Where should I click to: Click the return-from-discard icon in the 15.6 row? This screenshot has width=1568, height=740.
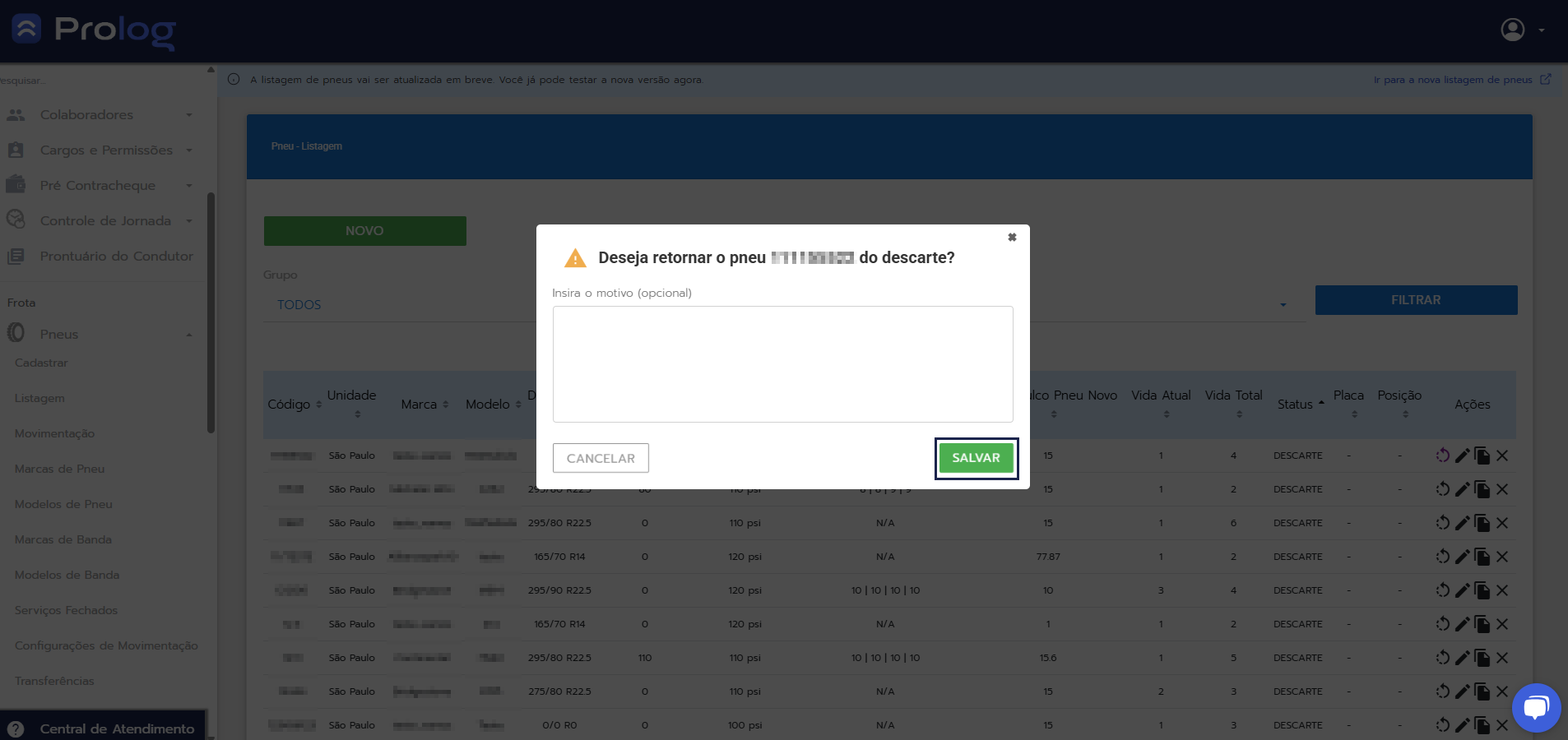[x=1442, y=658]
